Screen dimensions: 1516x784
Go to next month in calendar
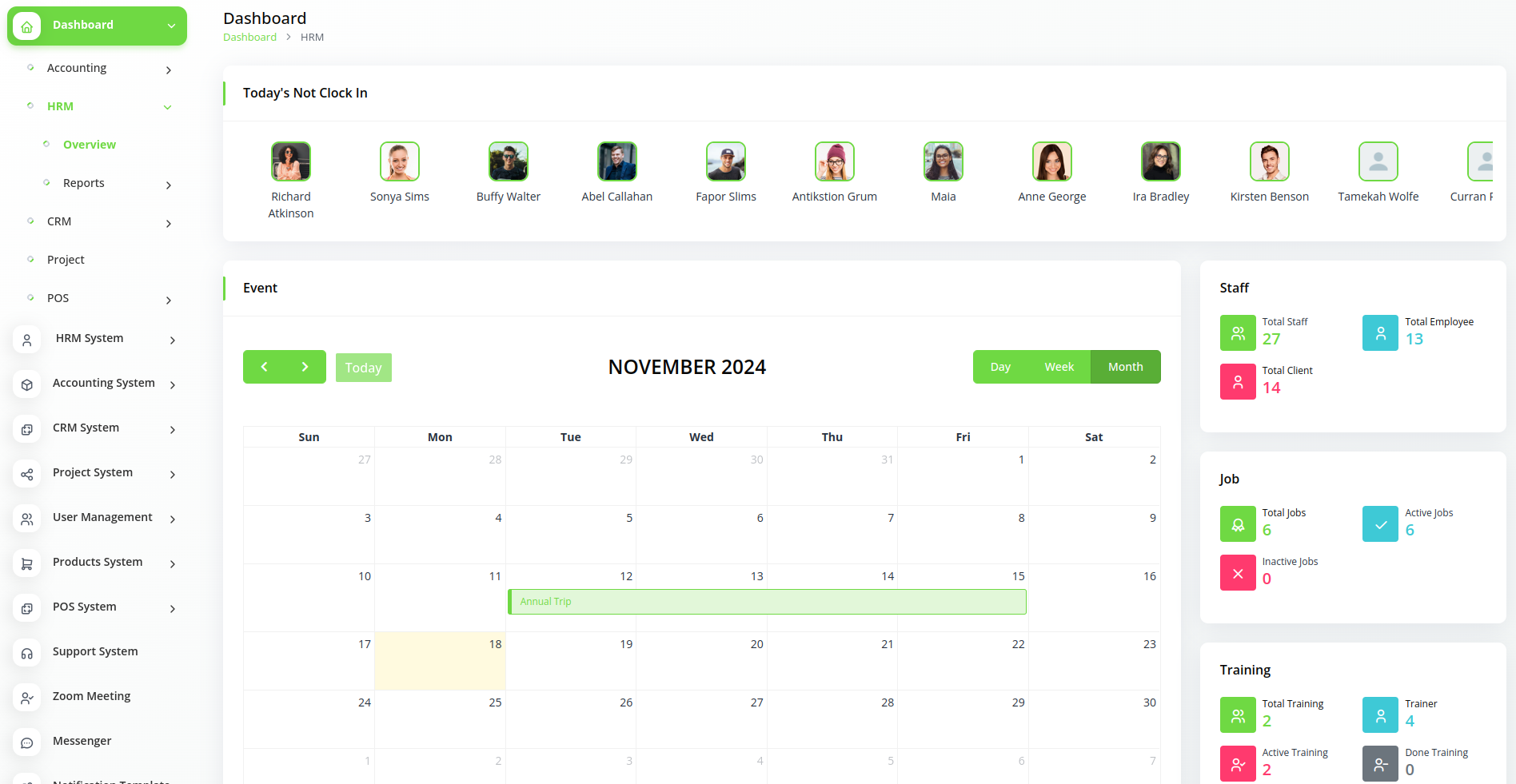305,367
